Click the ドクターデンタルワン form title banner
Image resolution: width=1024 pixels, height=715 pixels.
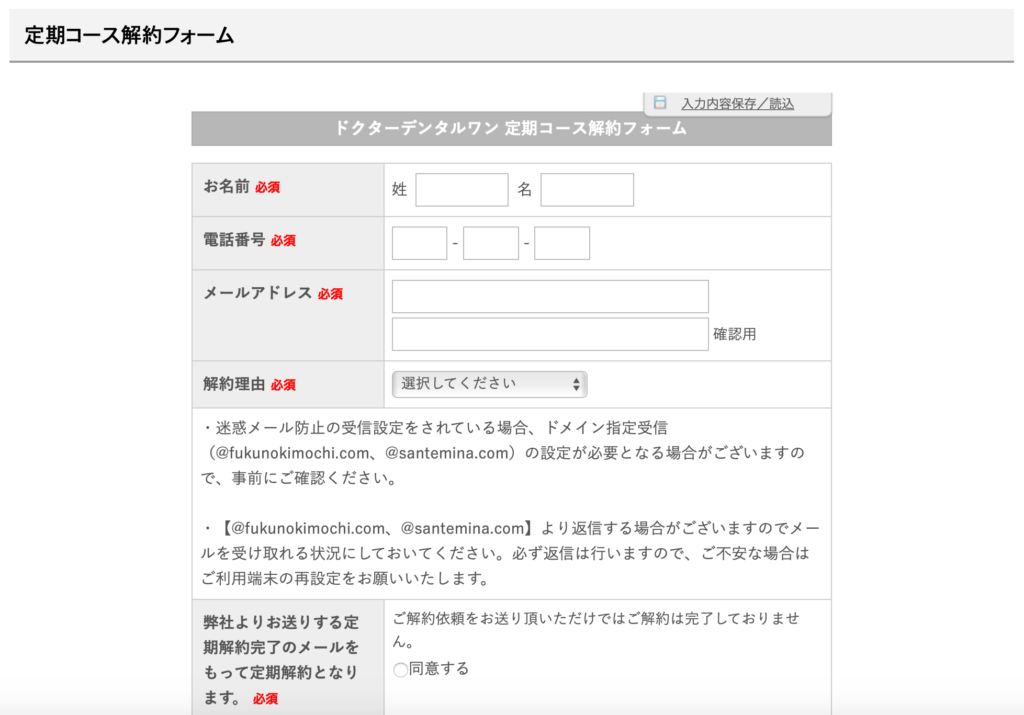point(511,128)
